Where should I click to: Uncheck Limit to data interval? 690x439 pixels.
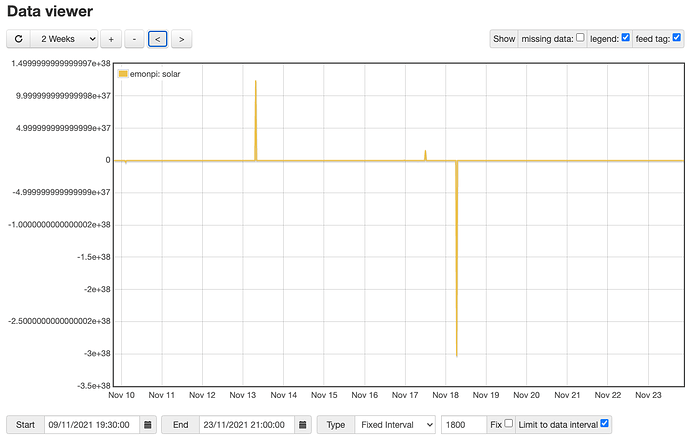pyautogui.click(x=605, y=424)
